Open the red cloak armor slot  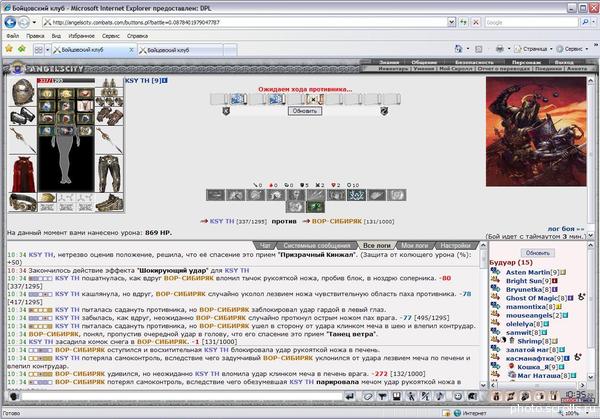pyautogui.click(x=23, y=174)
